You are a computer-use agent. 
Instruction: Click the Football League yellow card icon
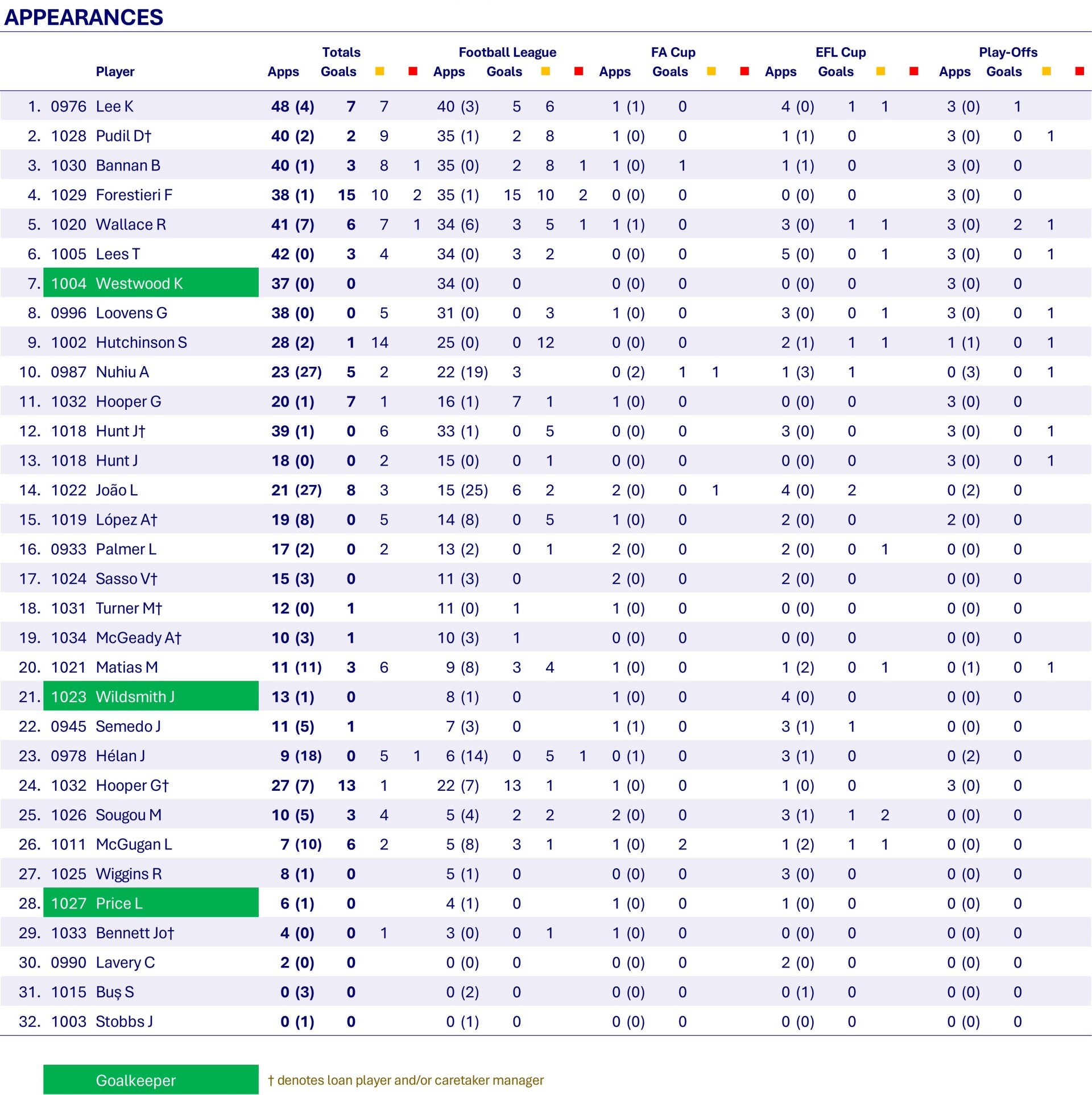[545, 71]
